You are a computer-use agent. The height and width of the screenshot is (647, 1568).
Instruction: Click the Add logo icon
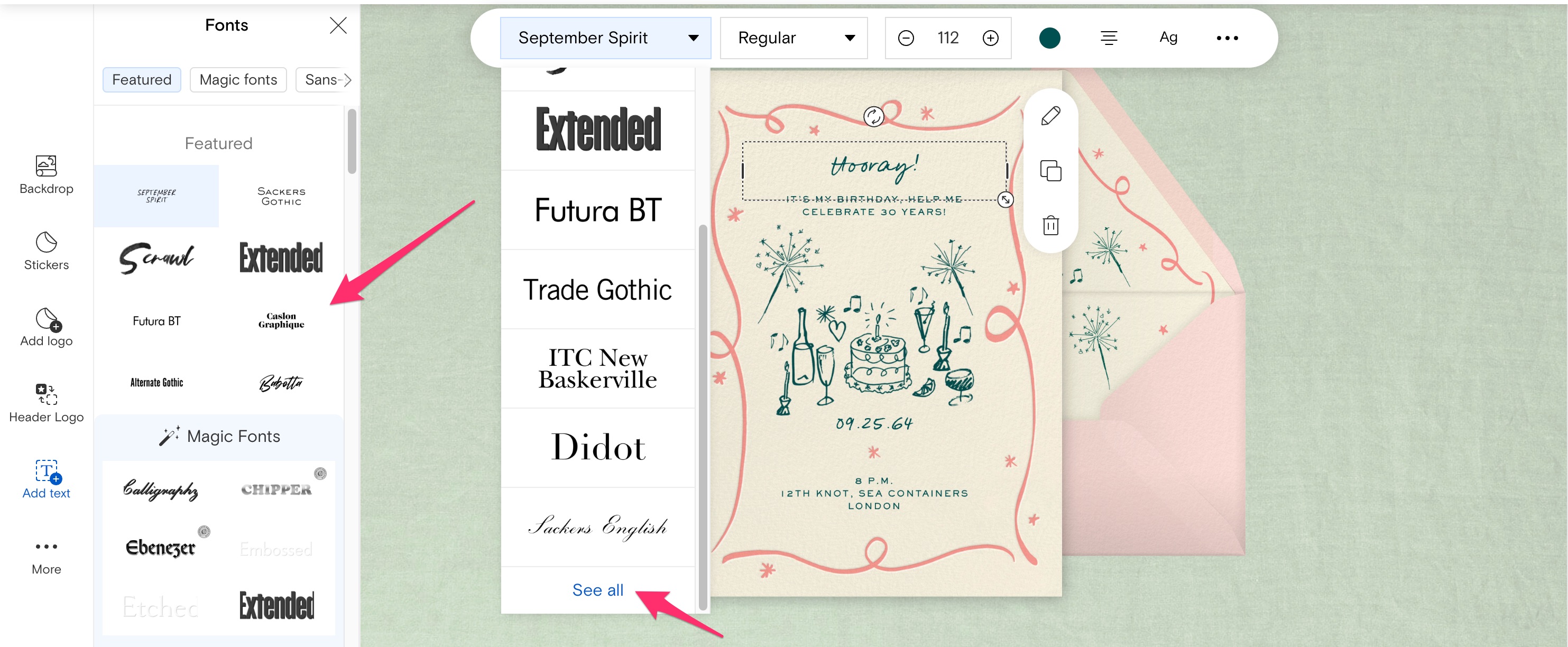pyautogui.click(x=47, y=319)
